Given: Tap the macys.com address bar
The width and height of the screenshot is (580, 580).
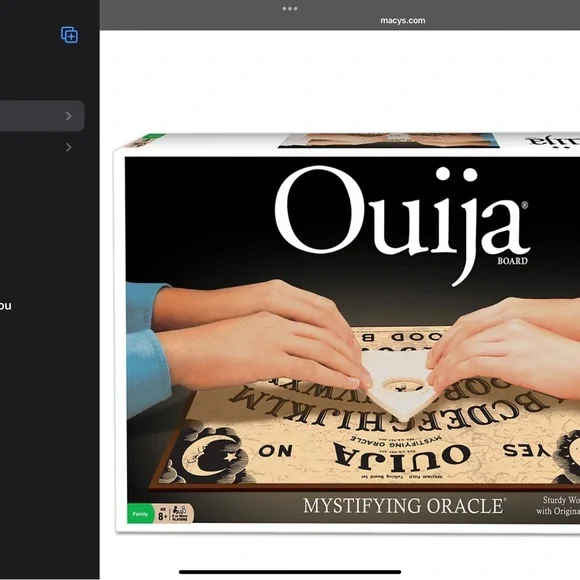Looking at the screenshot, I should tap(402, 21).
